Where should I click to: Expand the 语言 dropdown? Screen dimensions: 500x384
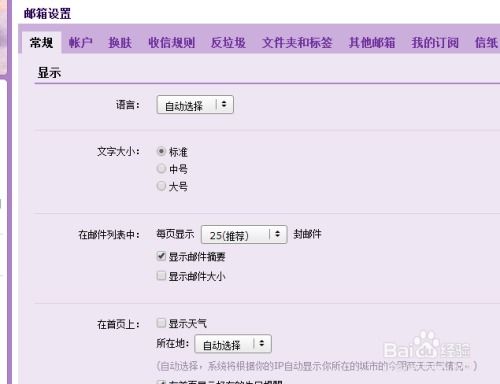tap(195, 105)
